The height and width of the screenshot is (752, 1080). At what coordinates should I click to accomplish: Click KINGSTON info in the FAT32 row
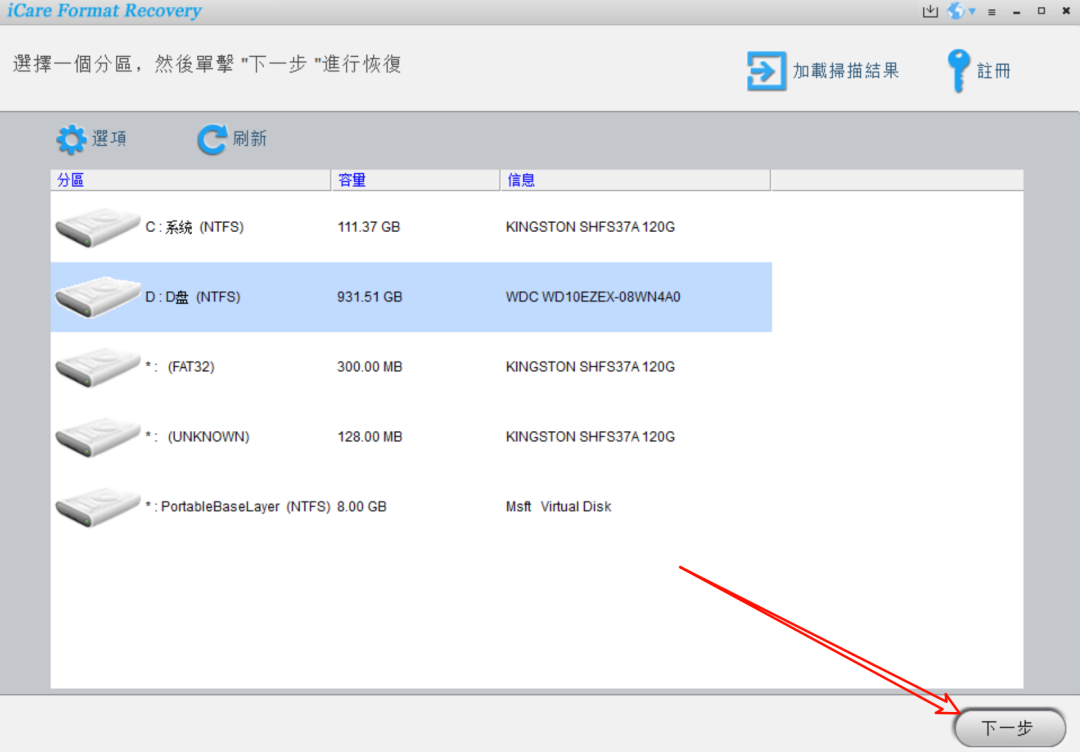(590, 367)
